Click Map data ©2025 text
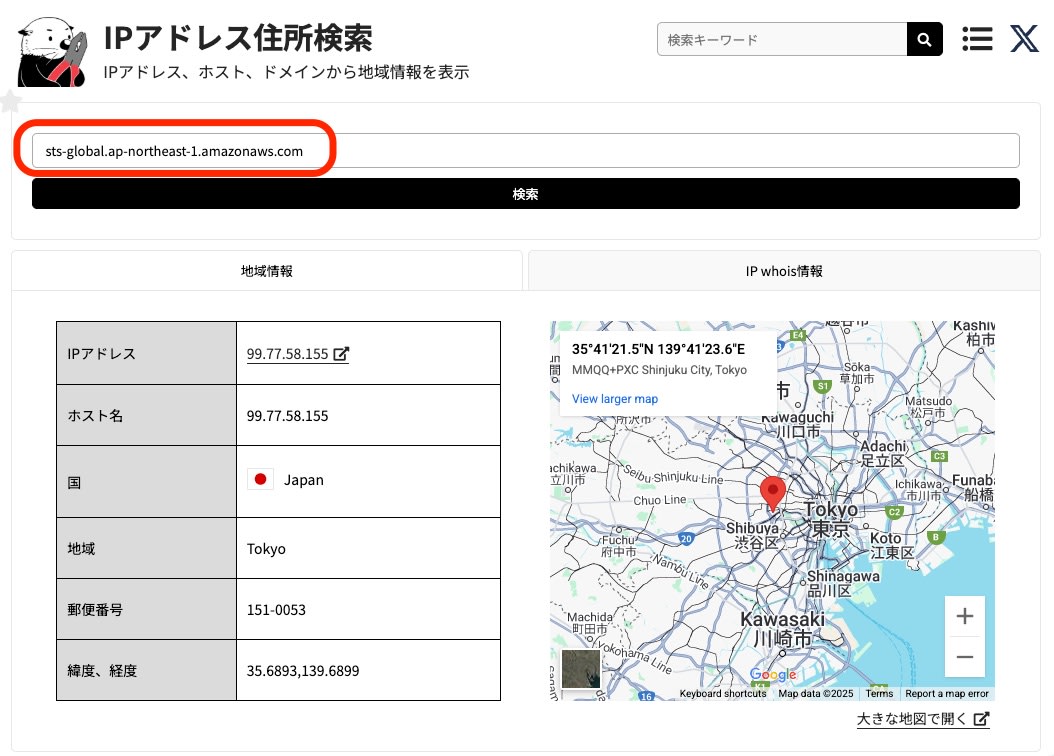Screen dimensions: 1054x756 click(x=816, y=694)
